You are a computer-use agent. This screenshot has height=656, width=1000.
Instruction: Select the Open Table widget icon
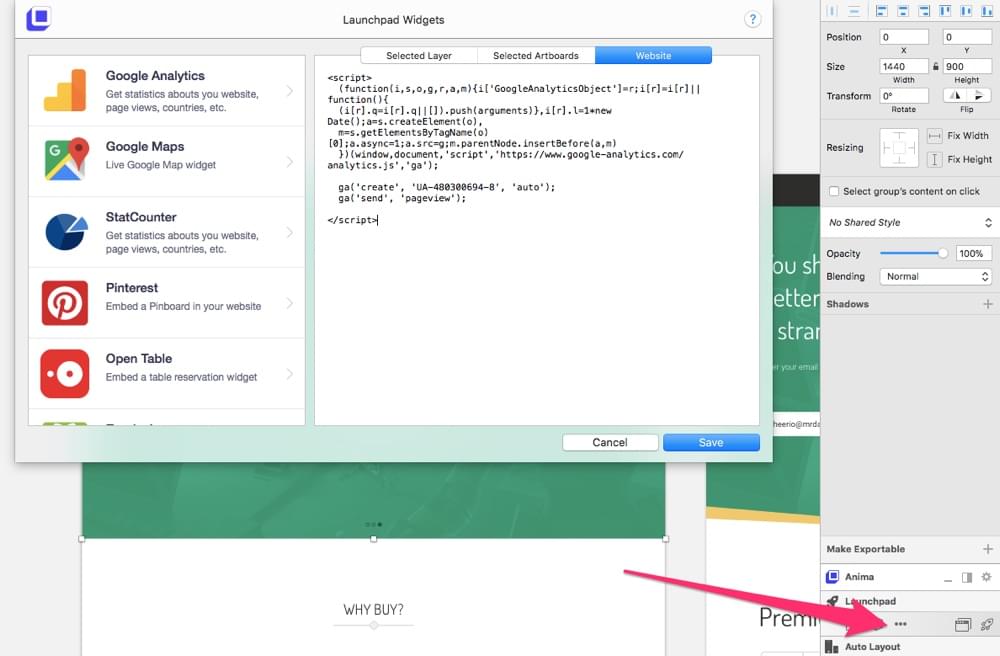pyautogui.click(x=65, y=374)
